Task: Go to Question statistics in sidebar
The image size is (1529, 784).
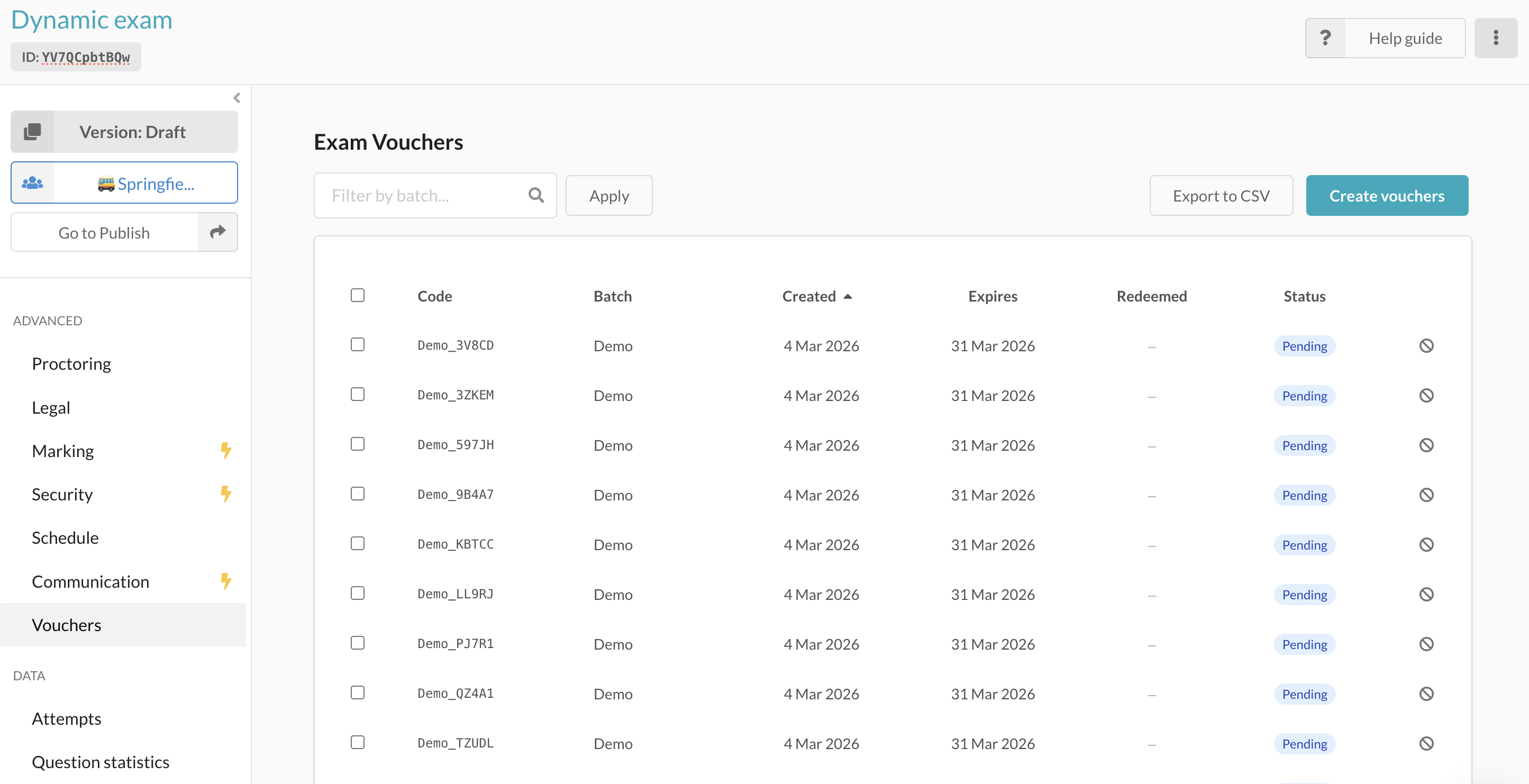Action: pos(101,762)
